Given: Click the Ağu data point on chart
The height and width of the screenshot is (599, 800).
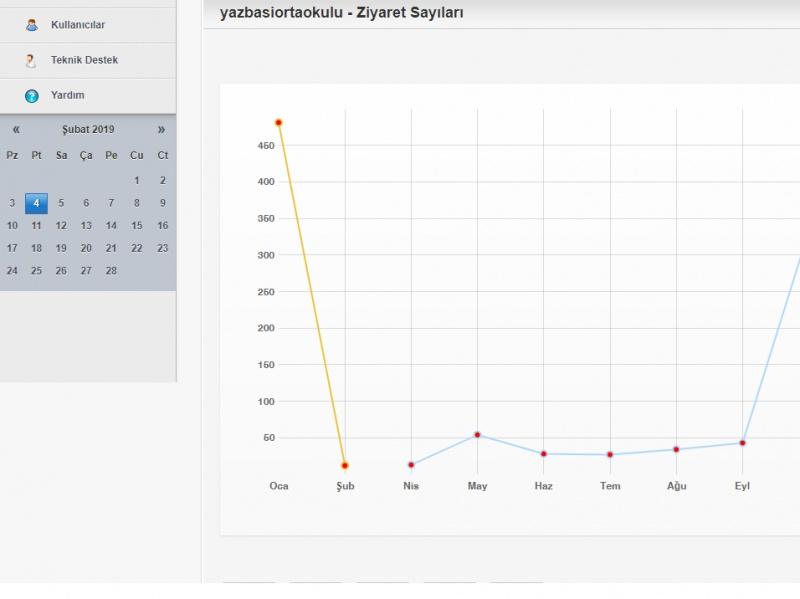Looking at the screenshot, I should pos(676,450).
